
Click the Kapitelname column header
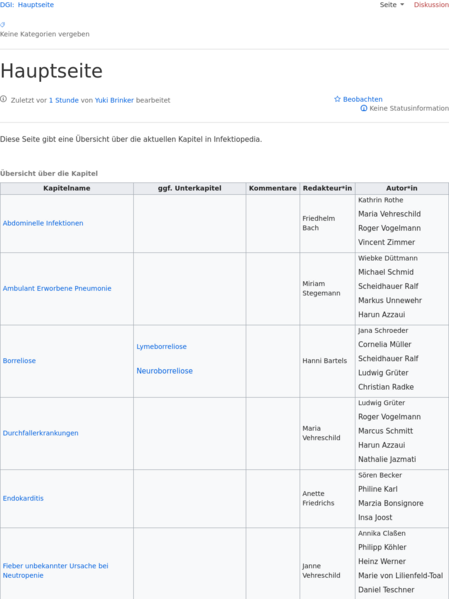pos(67,188)
